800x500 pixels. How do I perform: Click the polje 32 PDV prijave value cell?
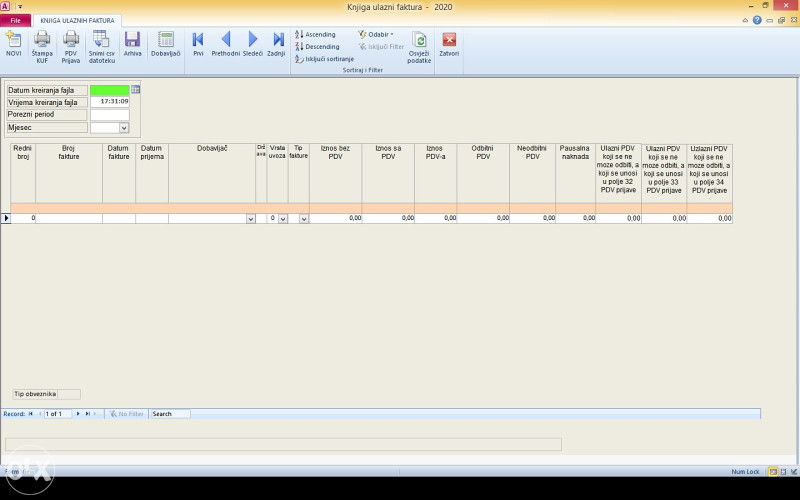(x=618, y=218)
